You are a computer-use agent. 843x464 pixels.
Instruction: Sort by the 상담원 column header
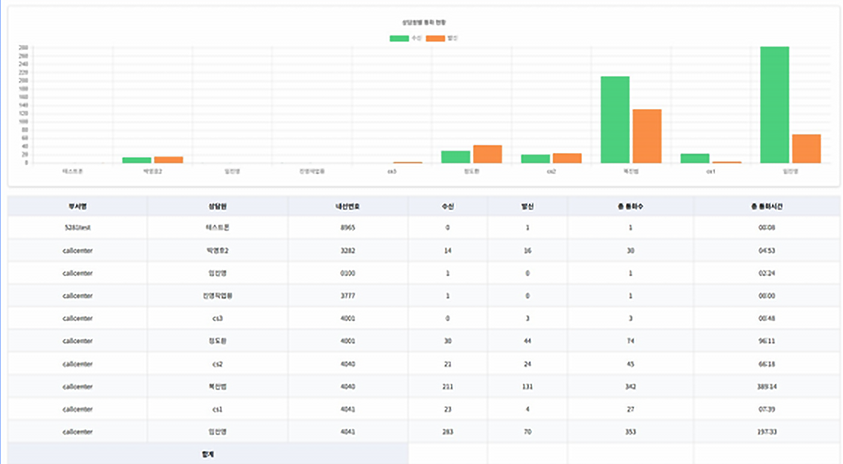tap(217, 206)
